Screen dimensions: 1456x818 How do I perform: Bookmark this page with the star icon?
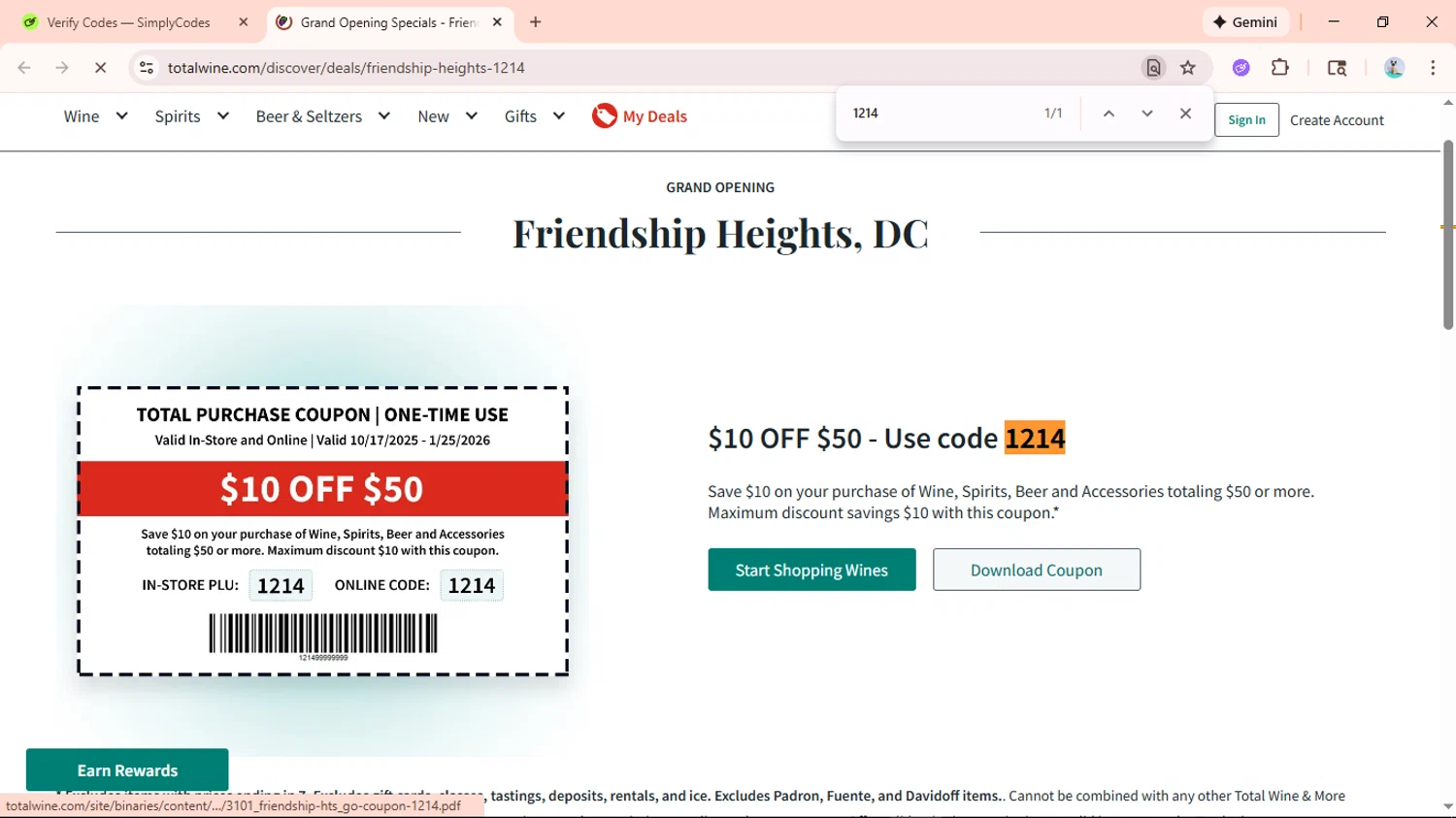click(x=1188, y=68)
